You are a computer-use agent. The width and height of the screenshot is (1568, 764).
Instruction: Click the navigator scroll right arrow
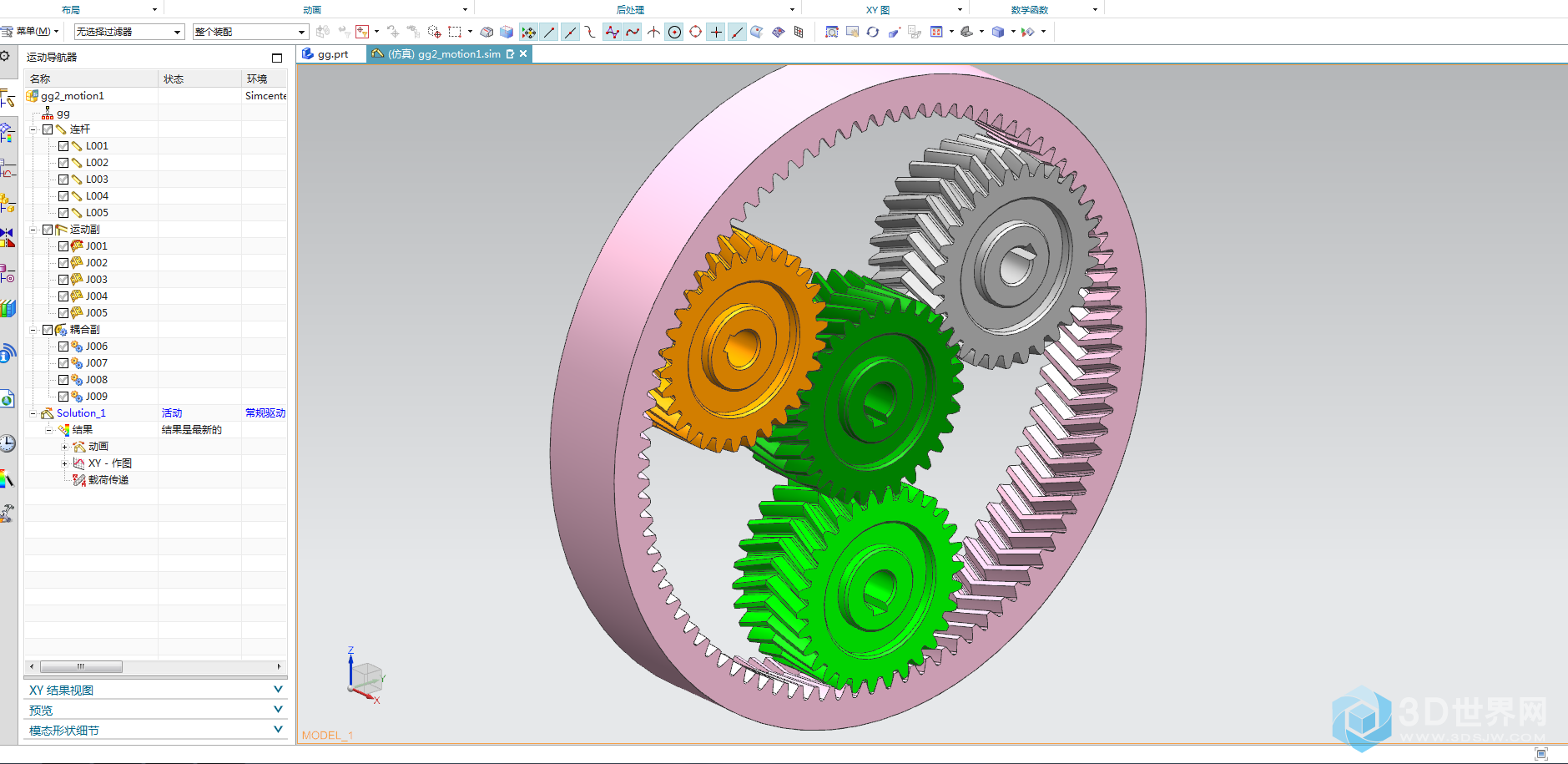click(279, 666)
